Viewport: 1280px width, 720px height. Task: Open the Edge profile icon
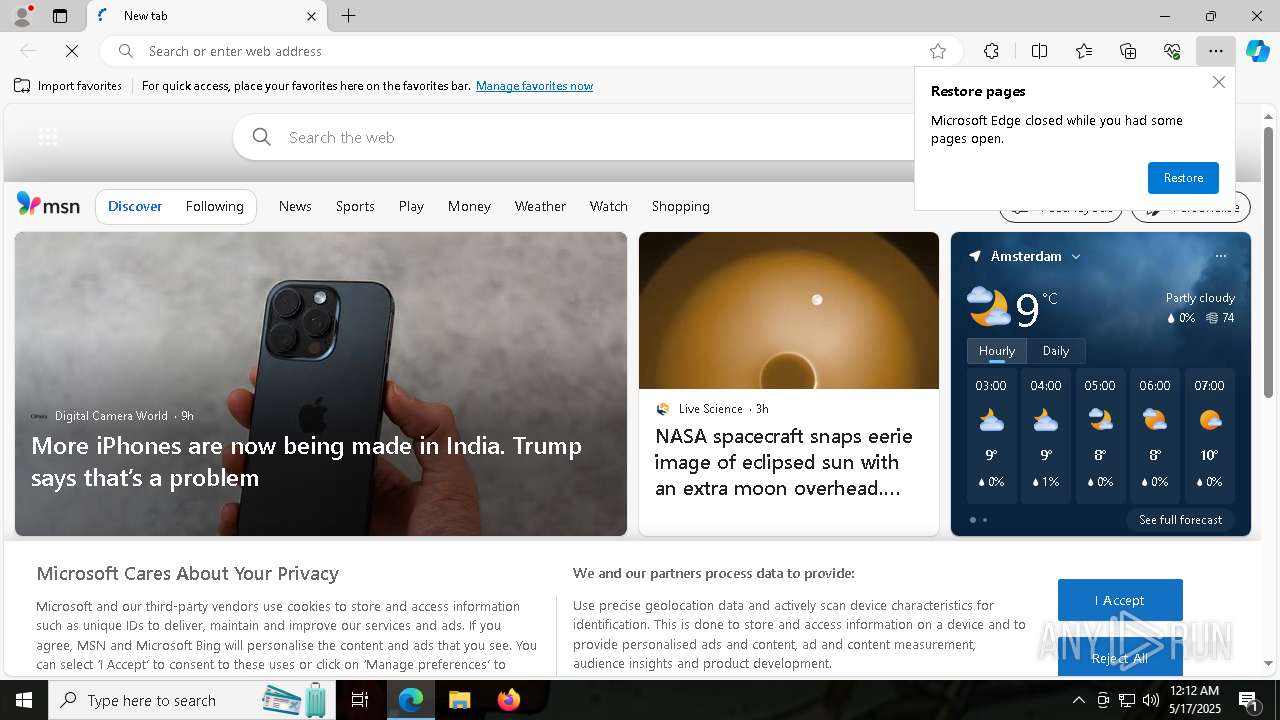tap(21, 16)
